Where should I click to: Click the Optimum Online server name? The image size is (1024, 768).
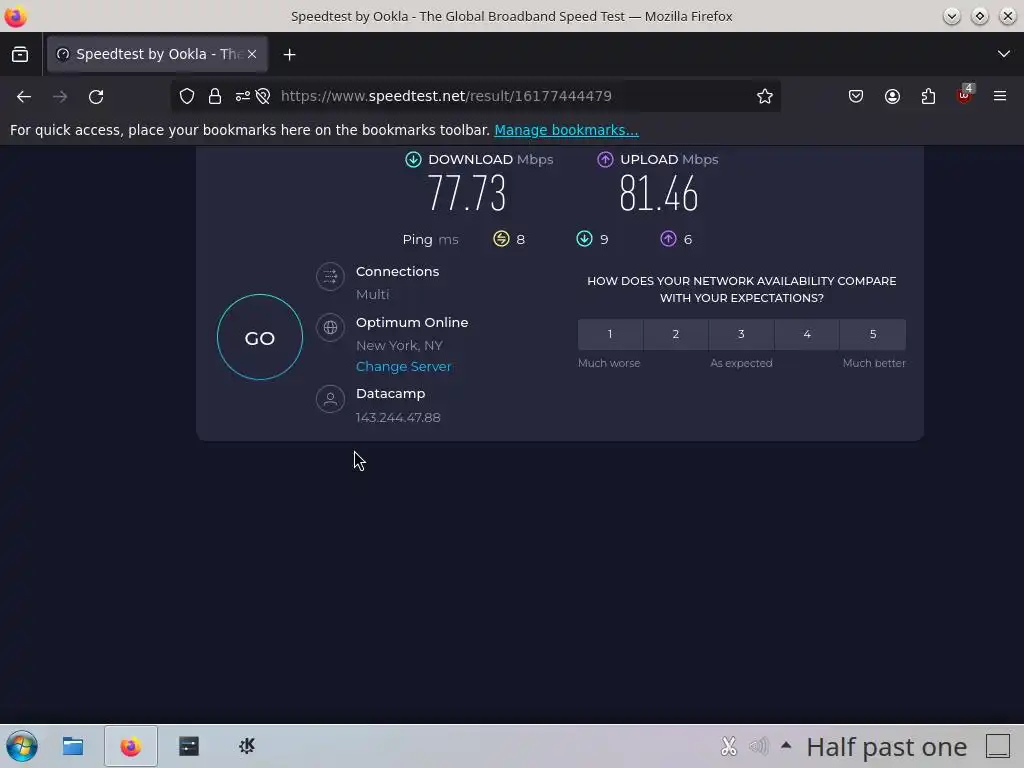(412, 323)
